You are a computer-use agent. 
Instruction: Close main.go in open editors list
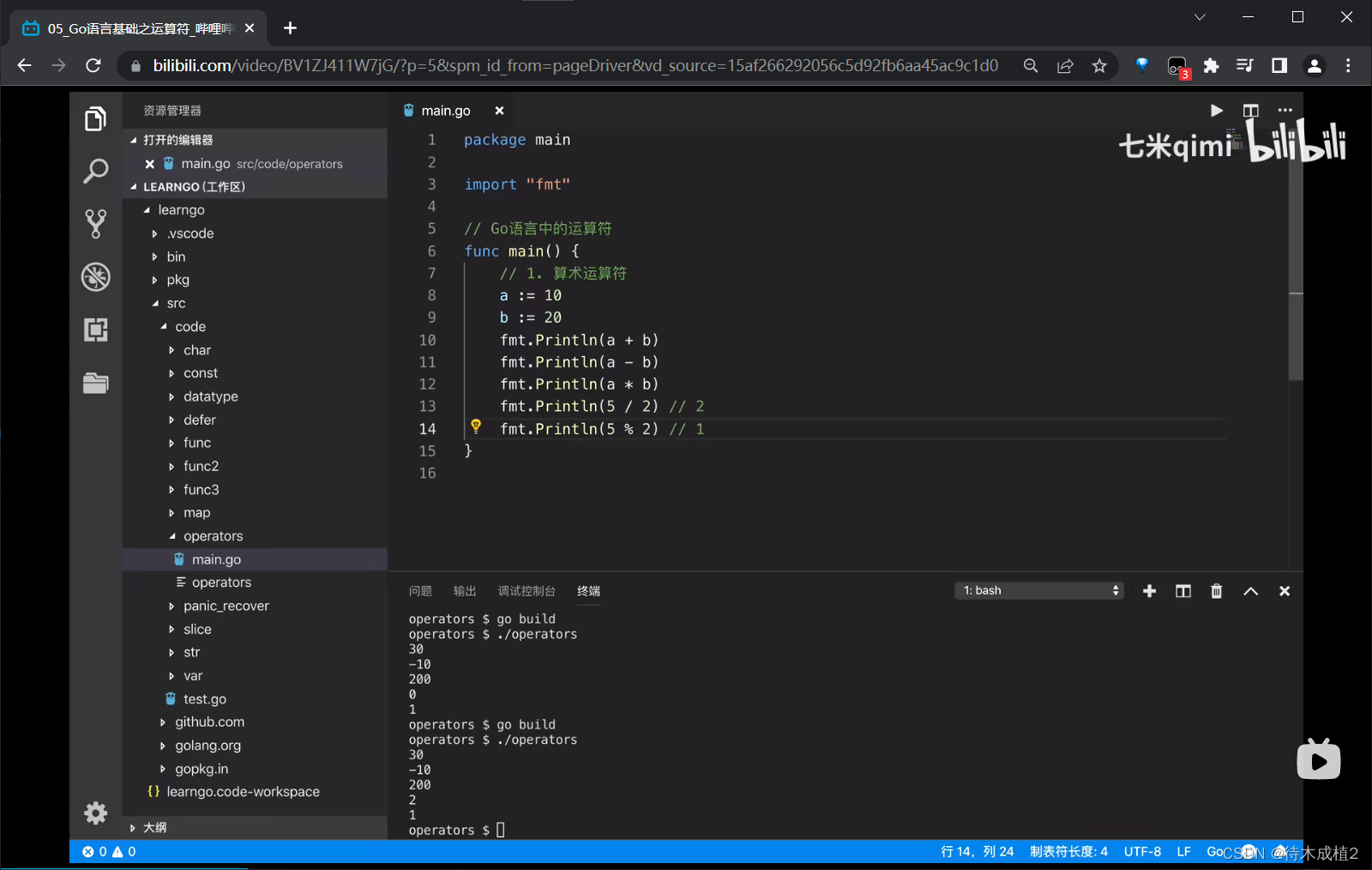point(150,164)
